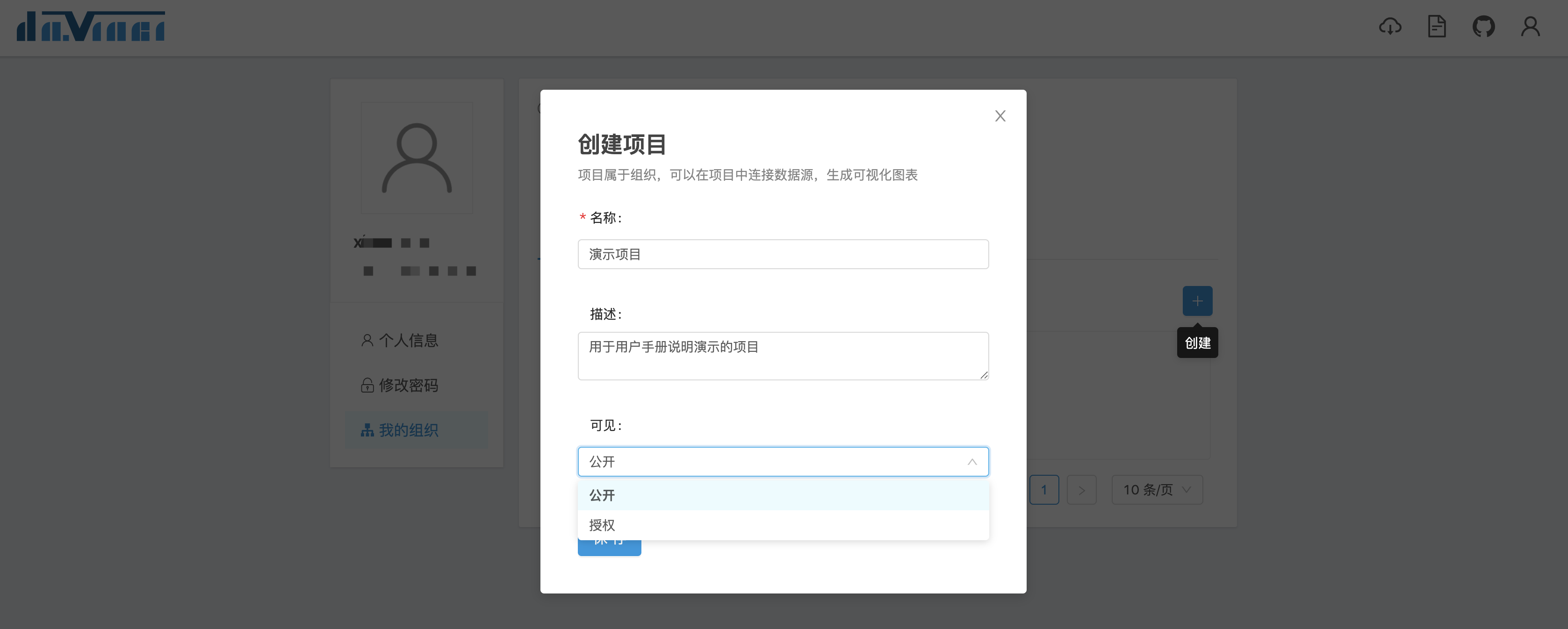Click the large profile avatar image
1568x629 pixels.
click(x=417, y=158)
